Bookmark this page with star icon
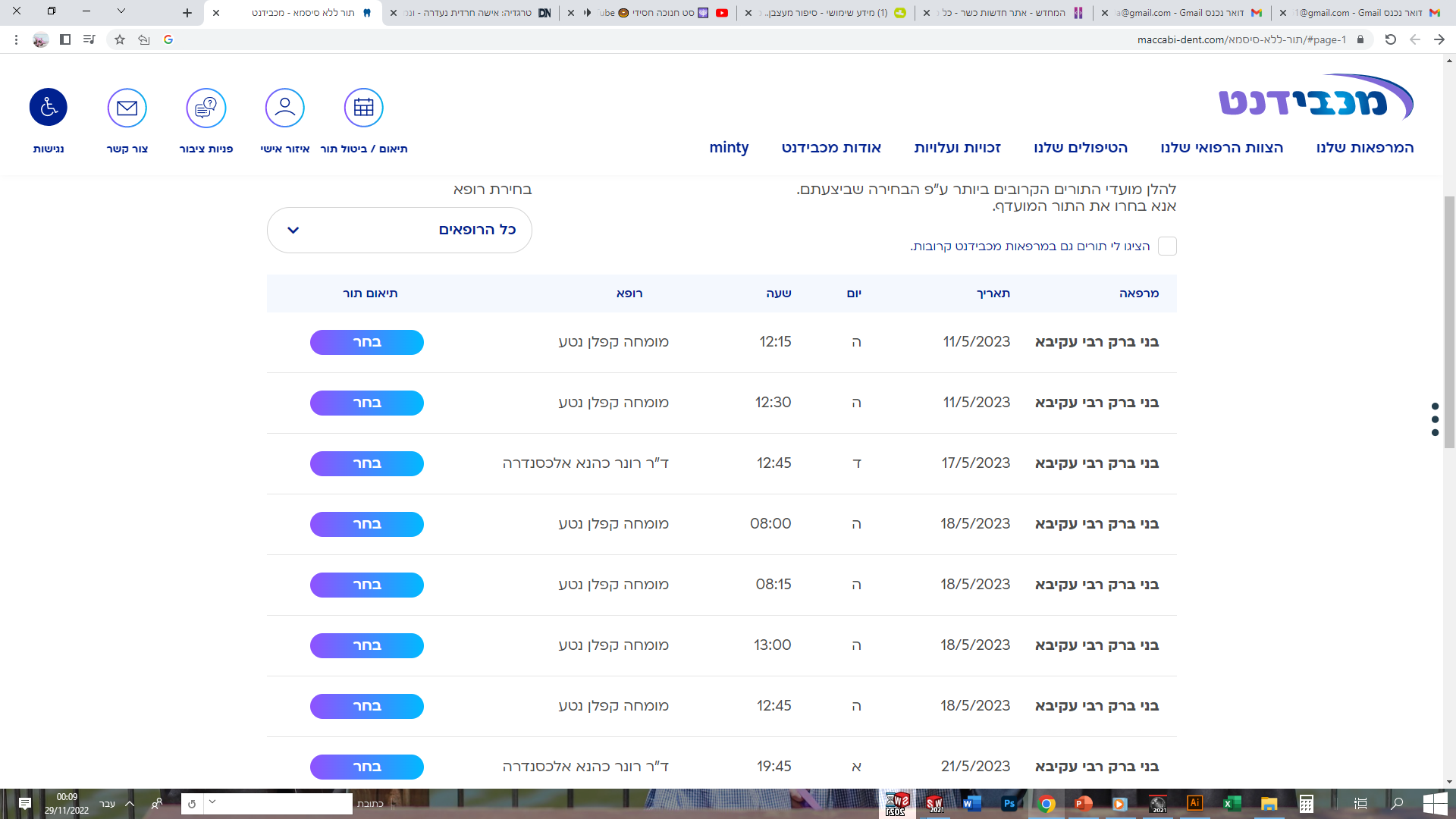 point(120,39)
